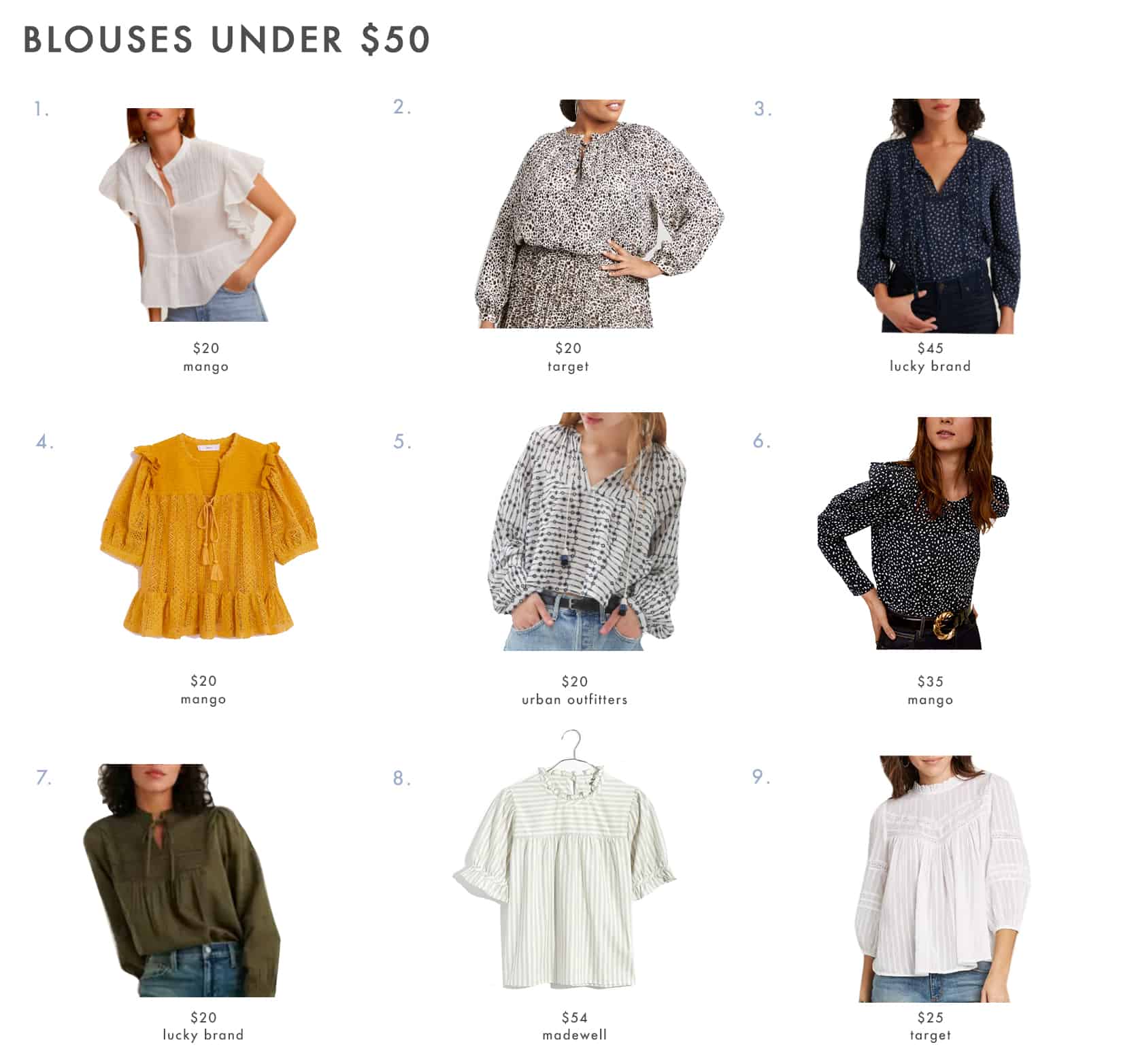Click 'lucky brand' label under item 7
Screen dimensions: 1136x1064
203,1035
